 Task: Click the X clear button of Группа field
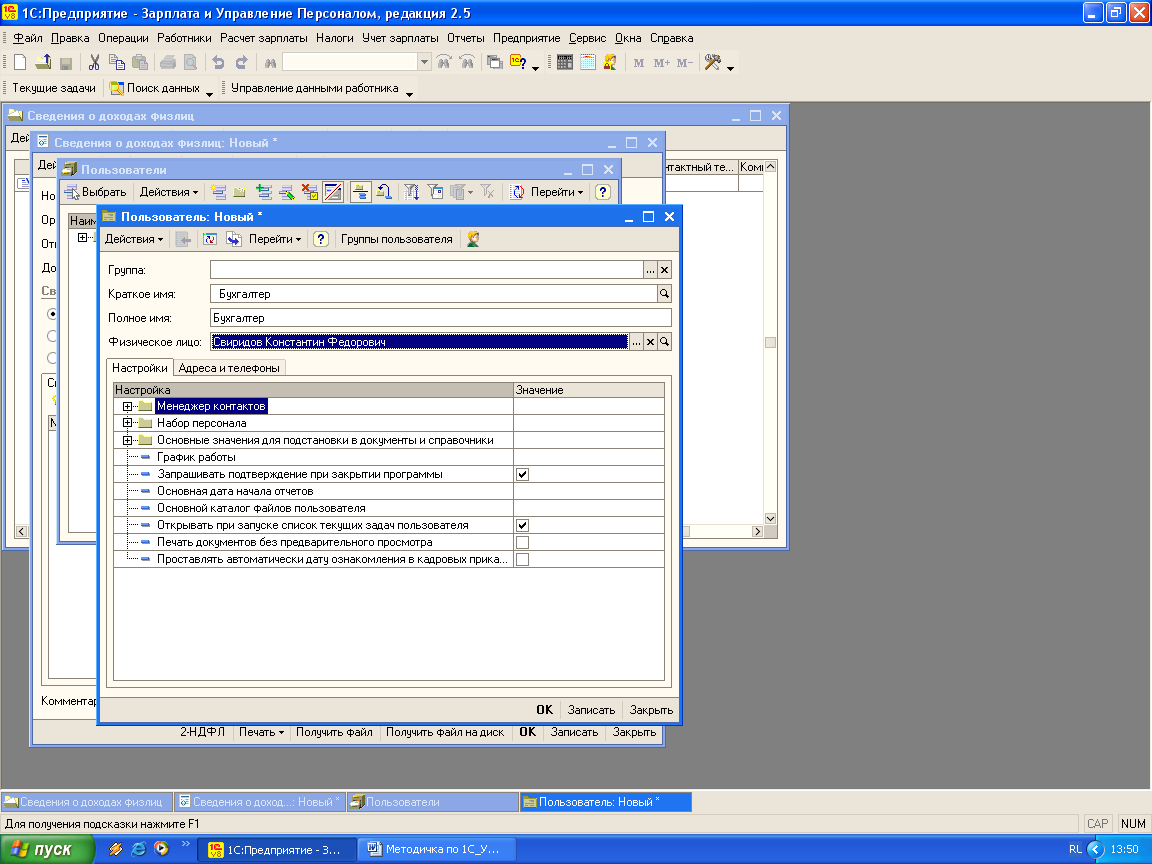664,270
